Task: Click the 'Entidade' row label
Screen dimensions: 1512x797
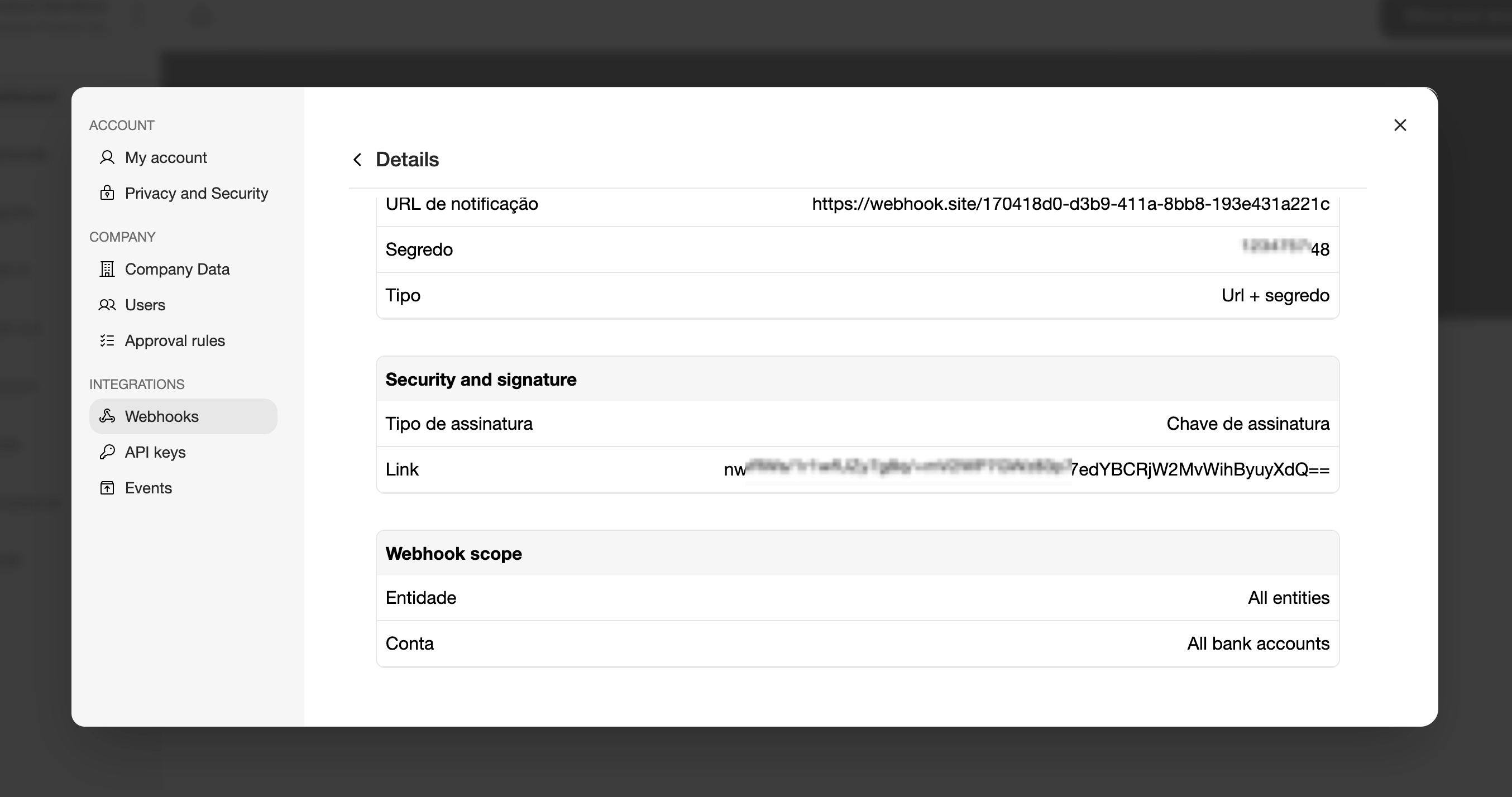Action: (421, 598)
